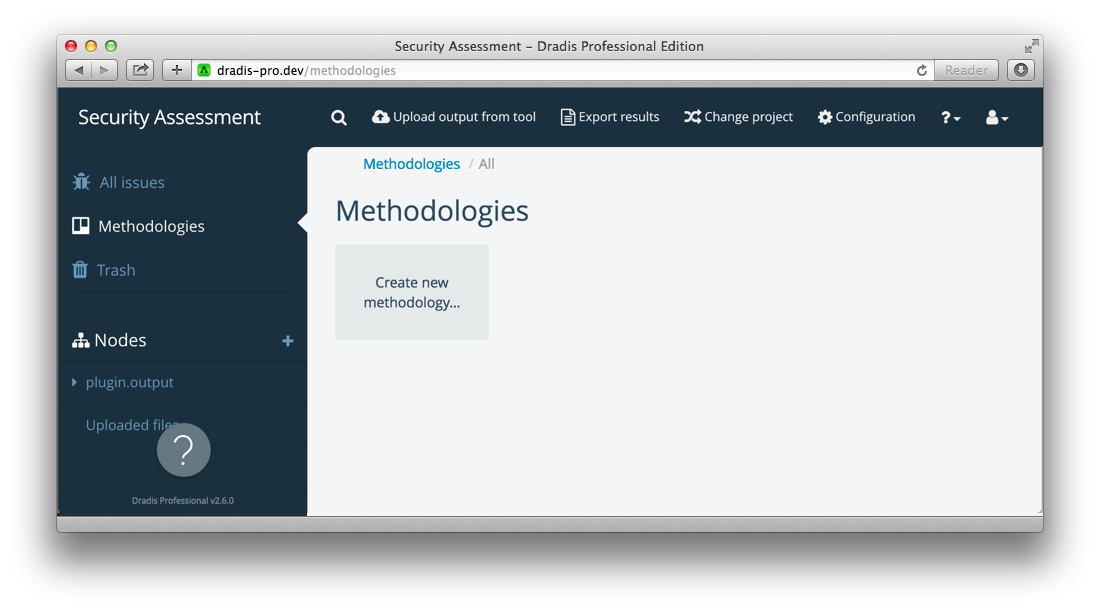This screenshot has height=611, width=1100.
Task: Open the help question mark dropdown
Action: click(949, 117)
